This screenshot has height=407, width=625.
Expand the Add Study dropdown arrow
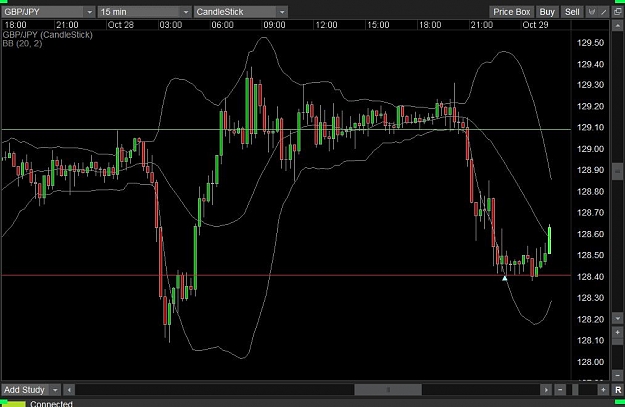click(x=55, y=390)
